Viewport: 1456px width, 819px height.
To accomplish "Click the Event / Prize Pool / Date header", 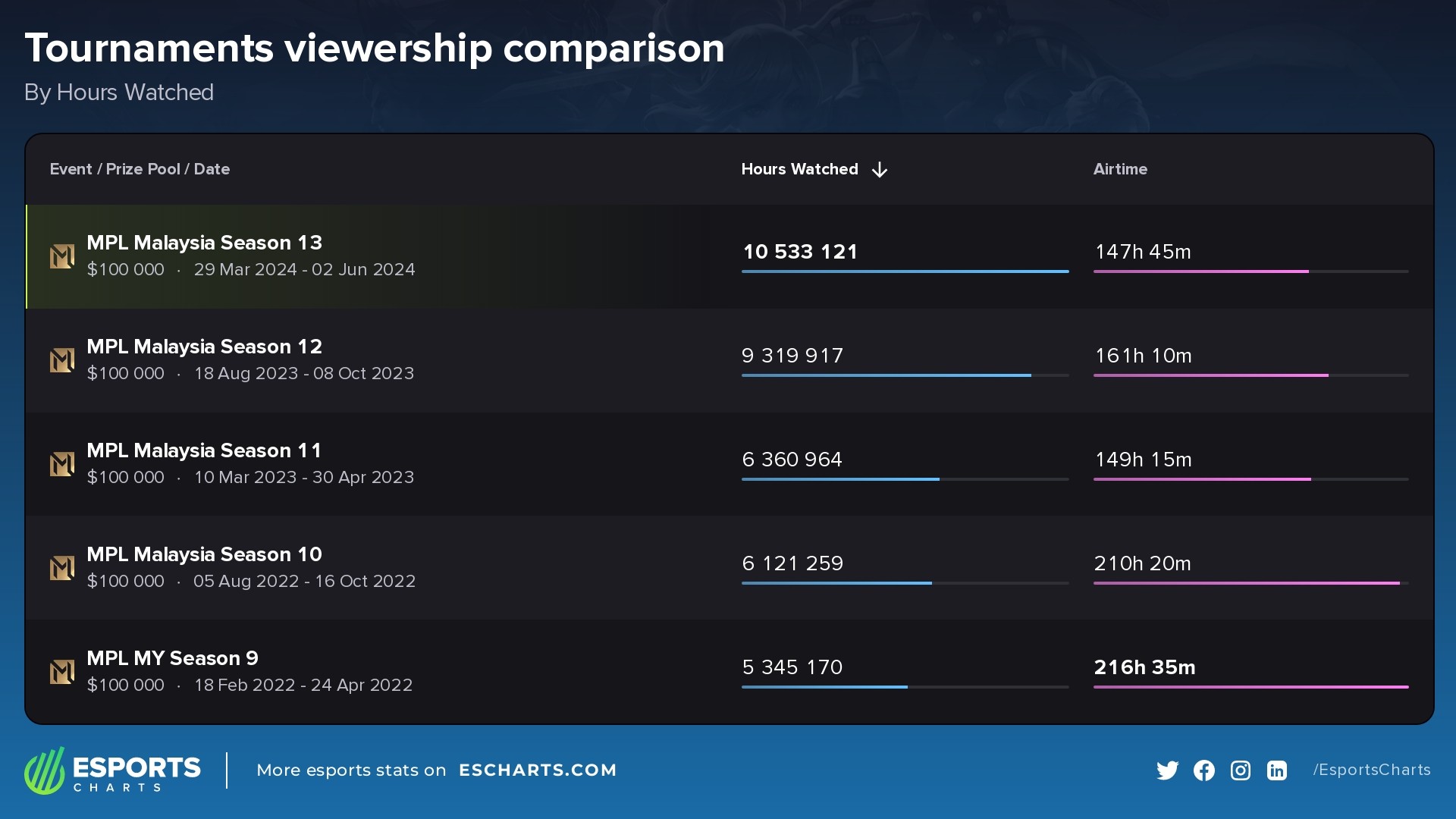I will 140,169.
